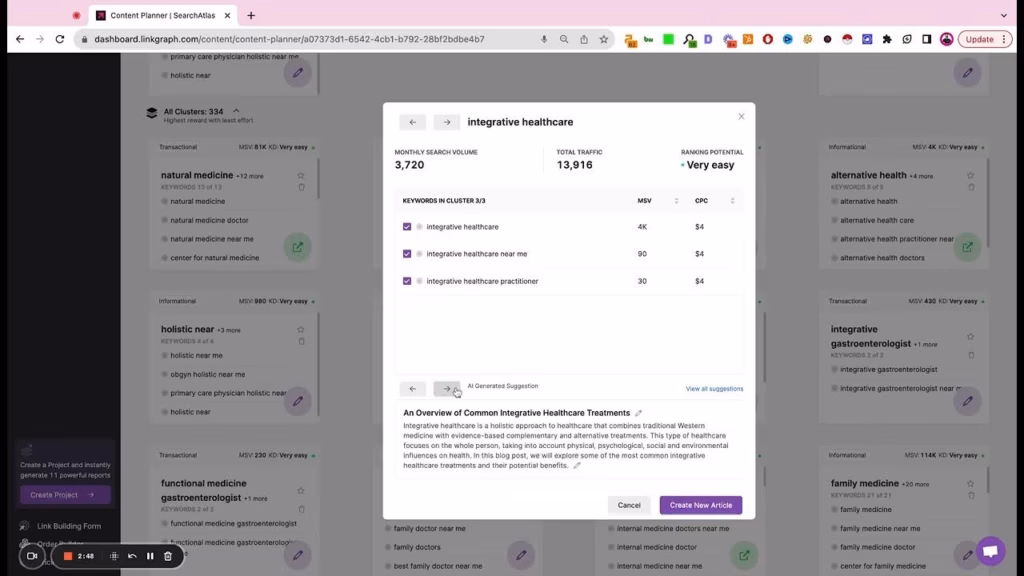Edit the functional medicine gastroenterologist cluster with pencil
Image resolution: width=1024 pixels, height=576 pixels.
(x=298, y=555)
